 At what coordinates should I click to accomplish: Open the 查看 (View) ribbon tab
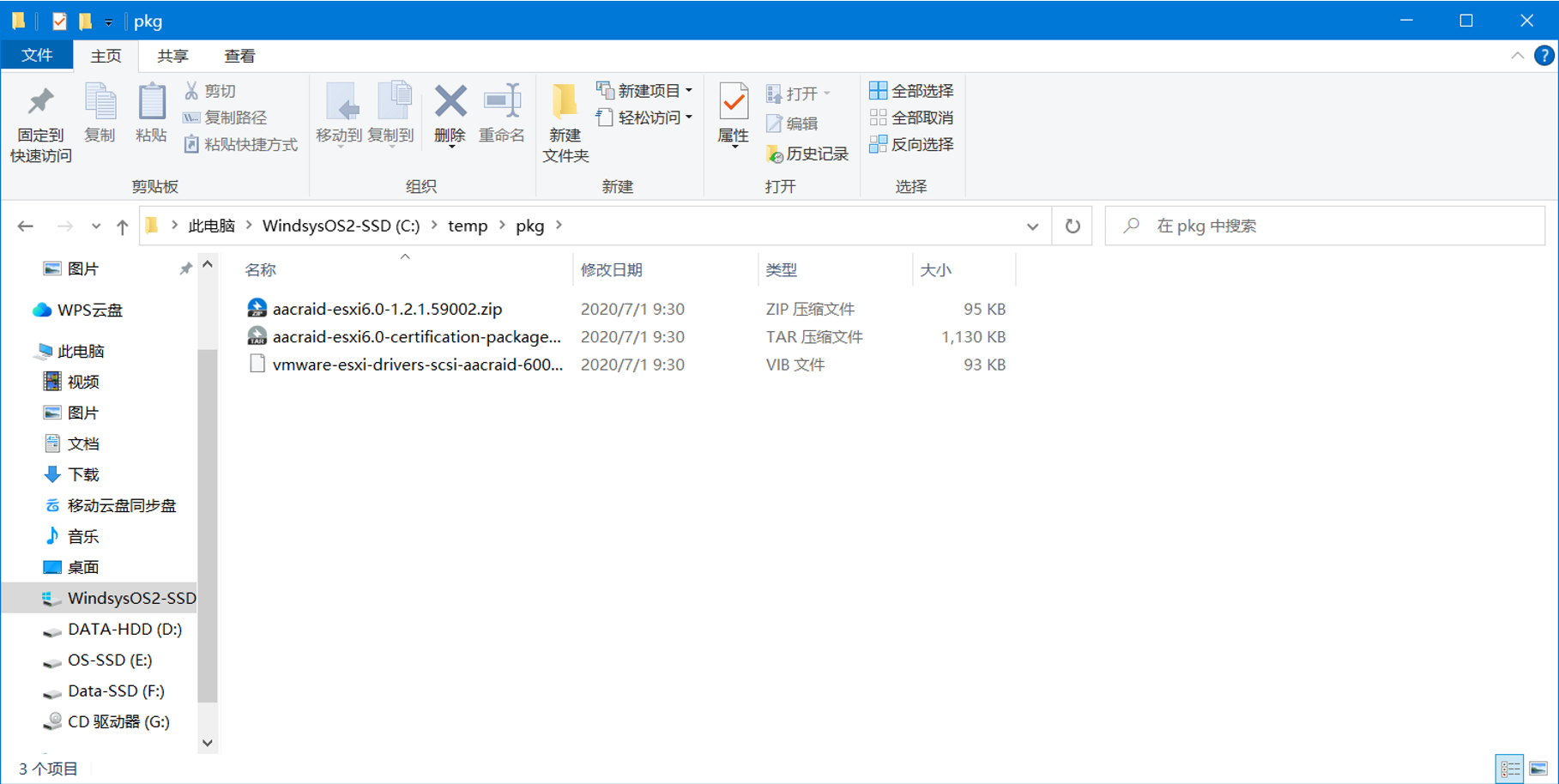pyautogui.click(x=239, y=57)
